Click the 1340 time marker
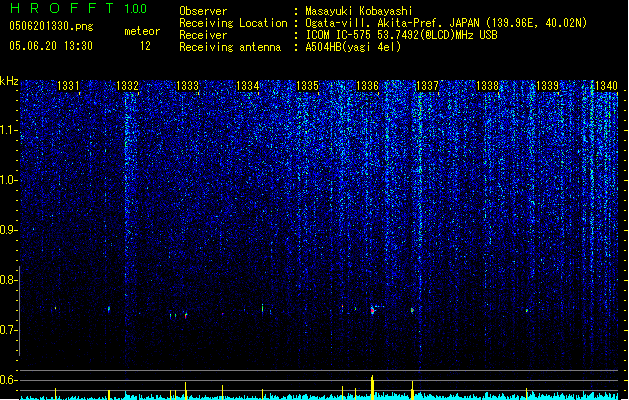This screenshot has height=400, width=629. pos(607,86)
